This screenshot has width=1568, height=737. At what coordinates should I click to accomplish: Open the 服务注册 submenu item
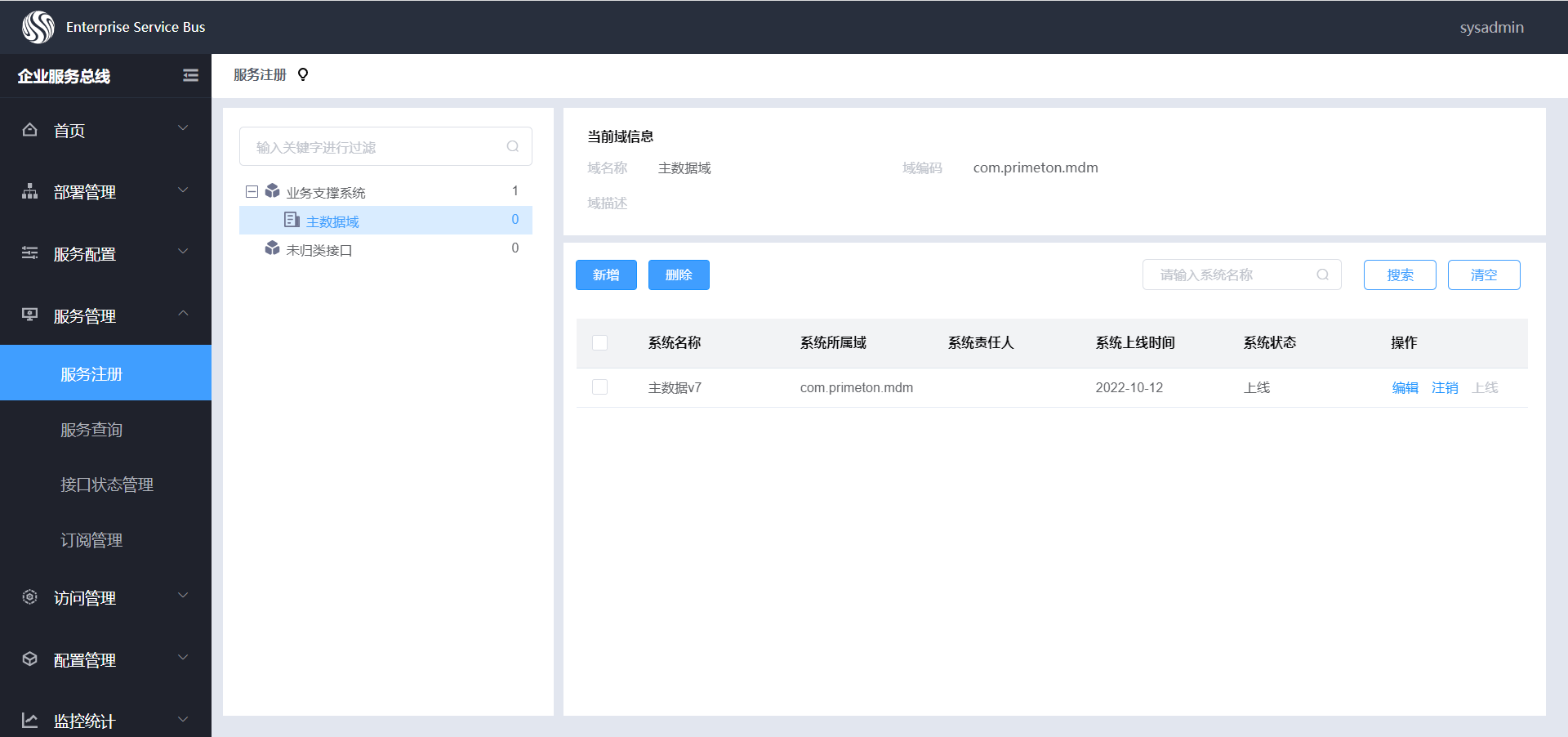tap(105, 373)
